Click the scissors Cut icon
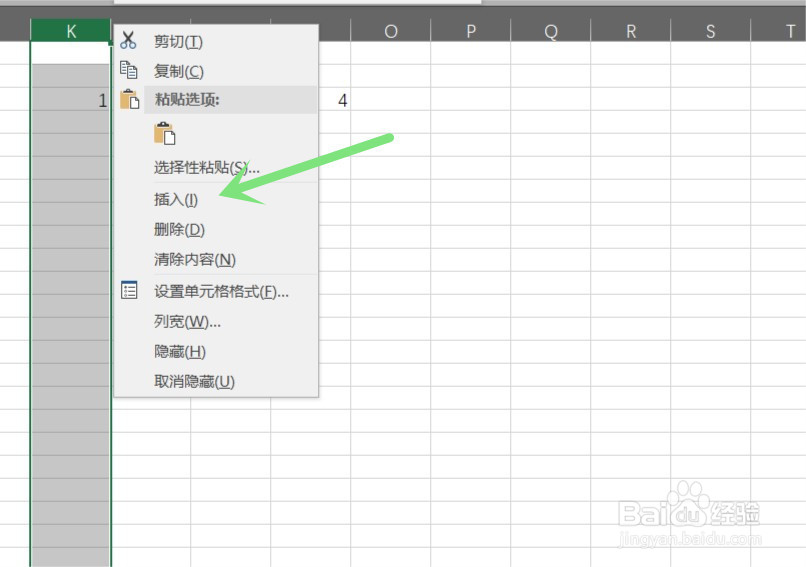806x567 pixels. click(128, 40)
